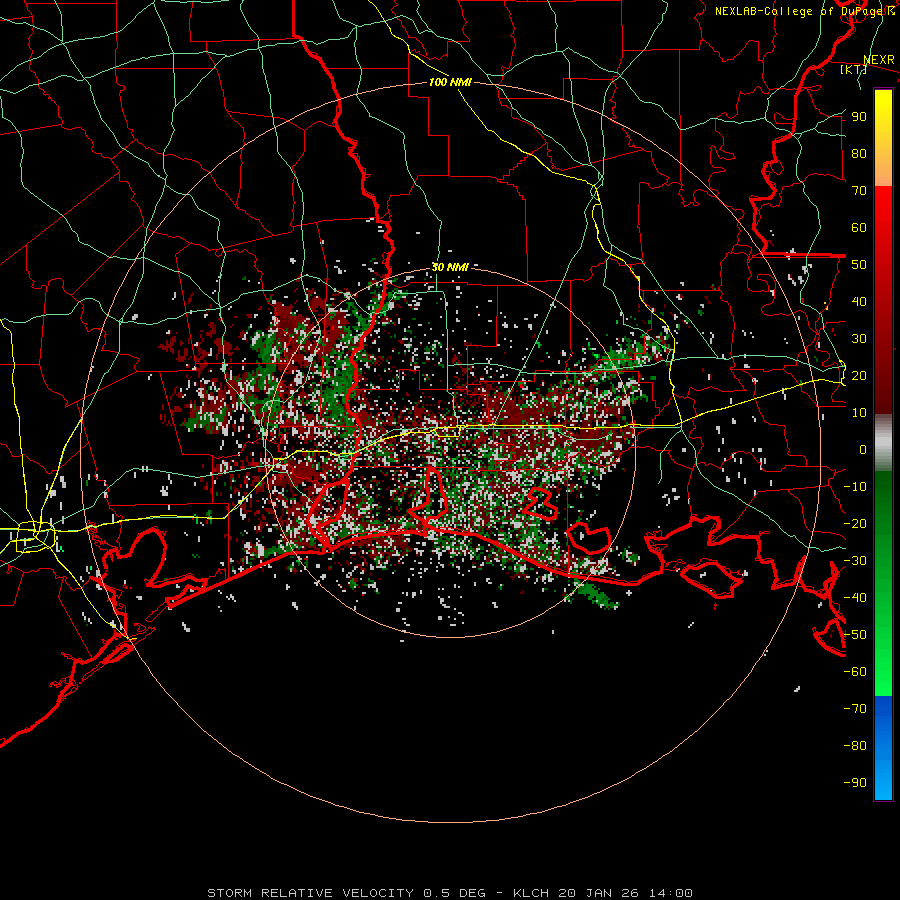The width and height of the screenshot is (900, 900).
Task: Click the positive 20 scale label
Action: 859,375
